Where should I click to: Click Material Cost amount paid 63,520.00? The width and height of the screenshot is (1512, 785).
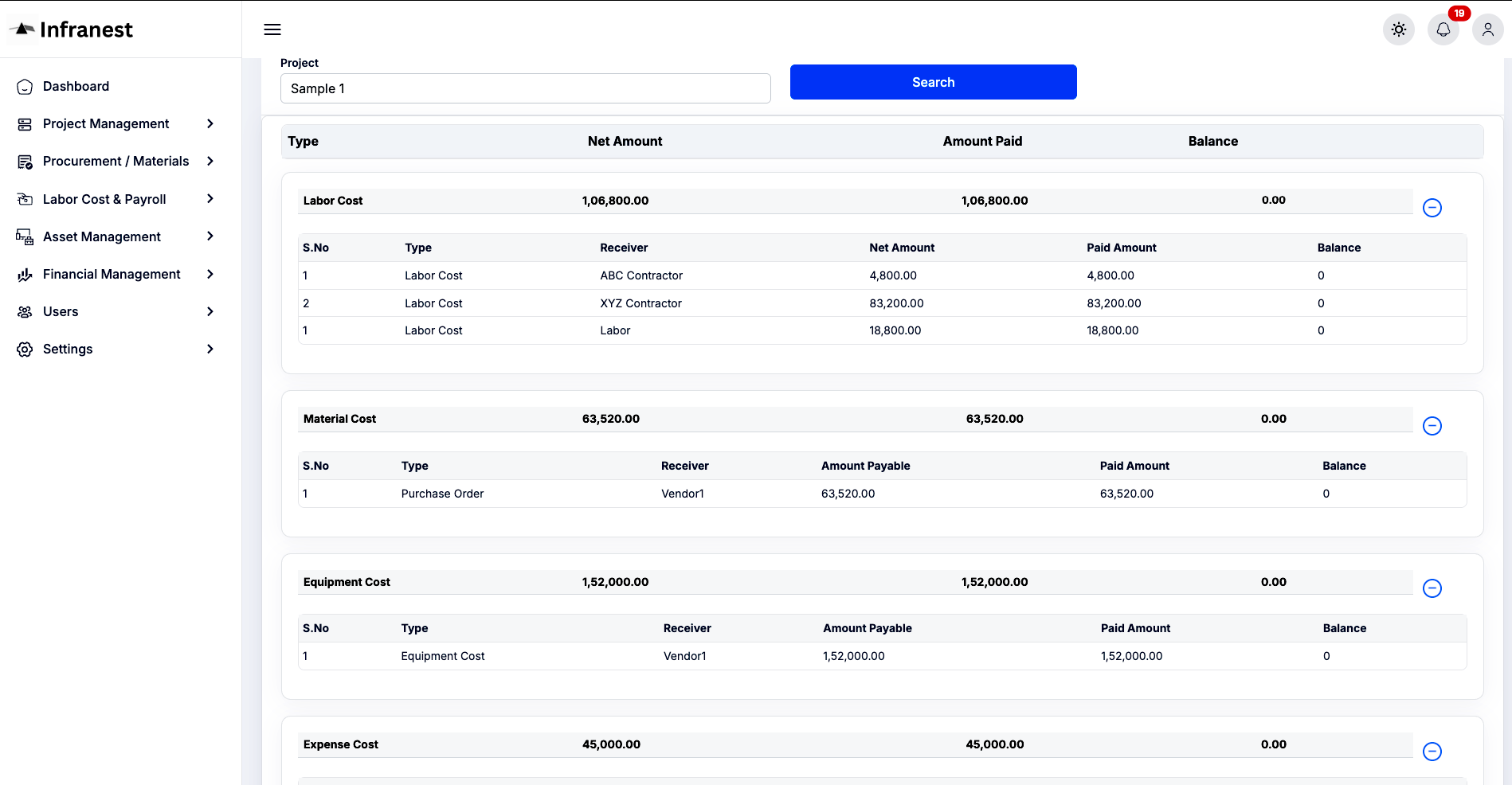point(995,419)
